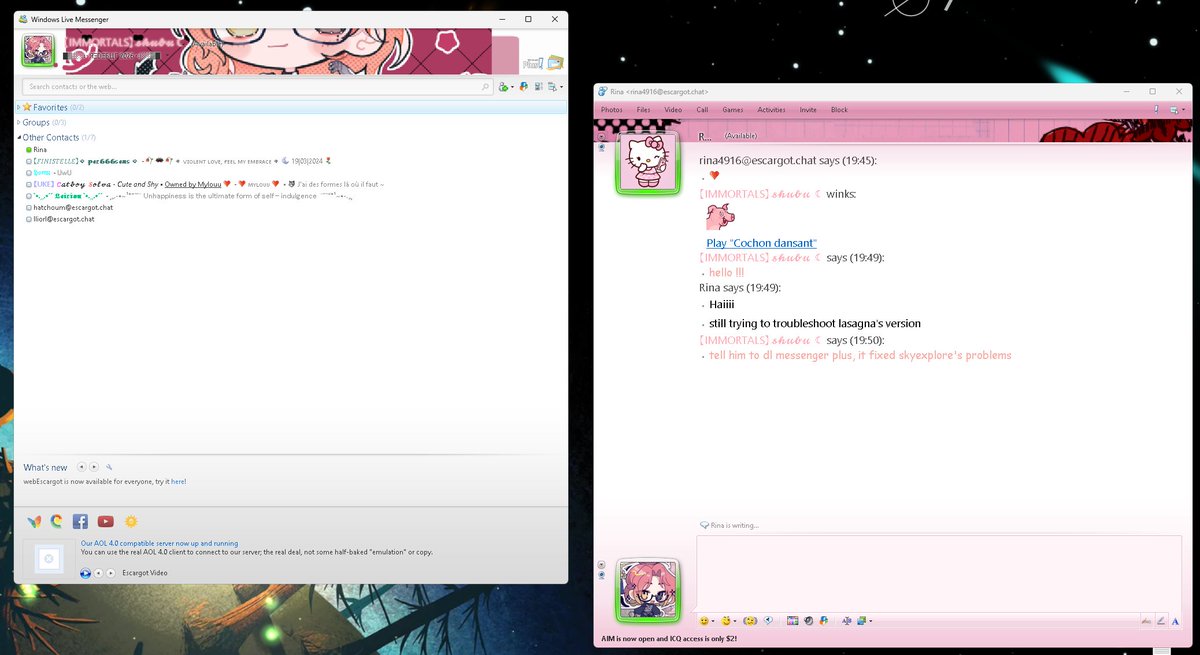The image size is (1200, 655).
Task: Click in the chat message input box
Action: tap(939, 573)
